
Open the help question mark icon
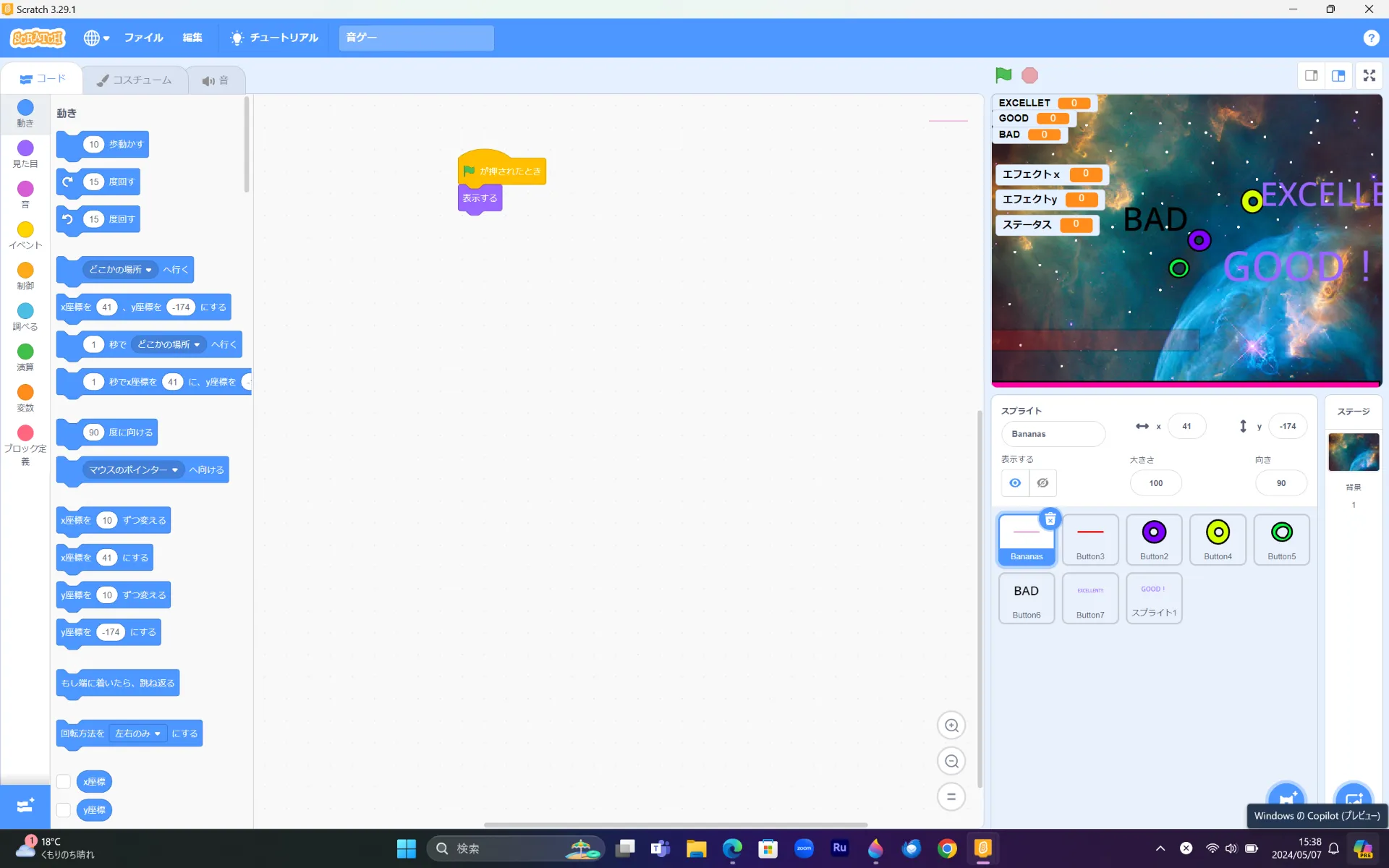(1370, 38)
